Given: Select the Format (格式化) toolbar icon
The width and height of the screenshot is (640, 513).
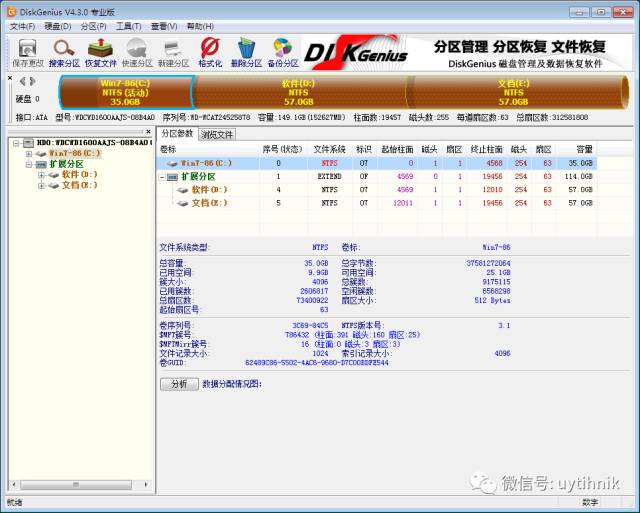Looking at the screenshot, I should [210, 52].
